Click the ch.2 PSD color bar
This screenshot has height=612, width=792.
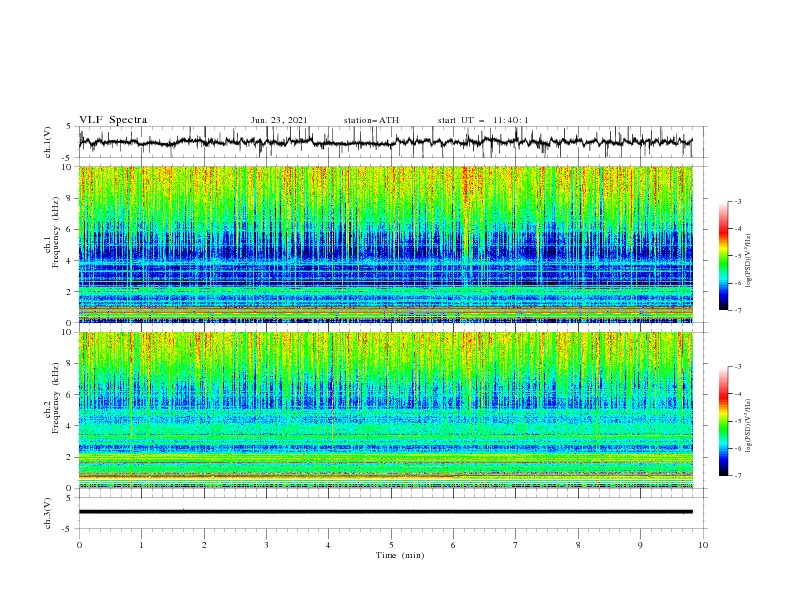point(723,421)
